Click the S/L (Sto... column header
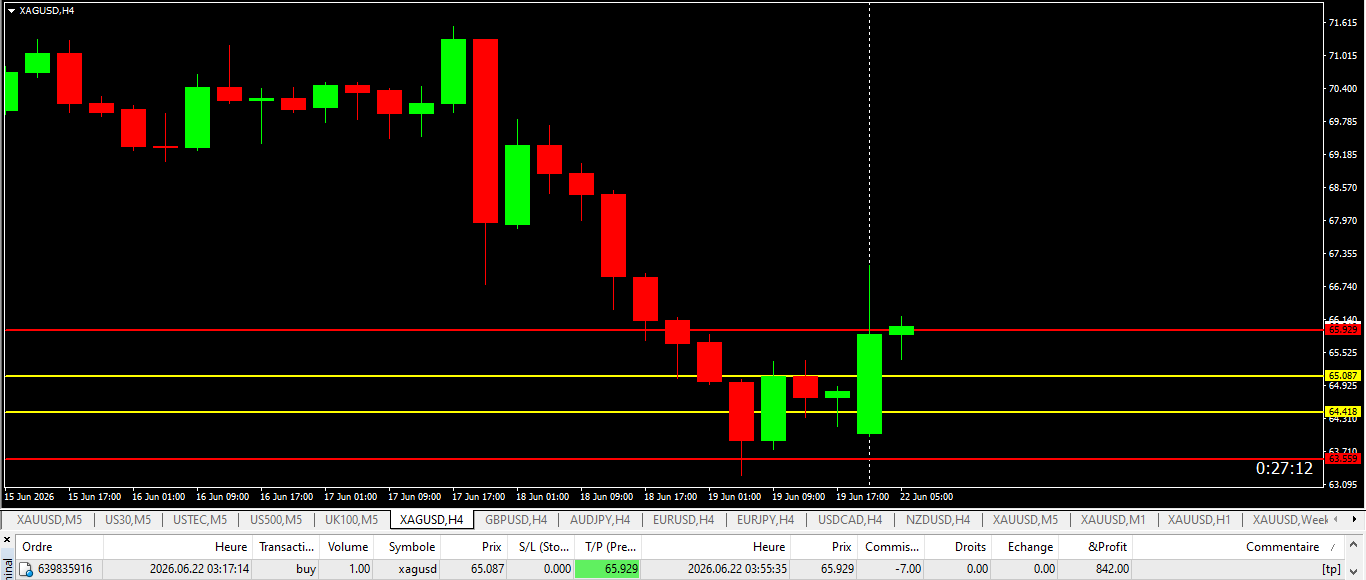This screenshot has height=580, width=1366. pyautogui.click(x=541, y=547)
